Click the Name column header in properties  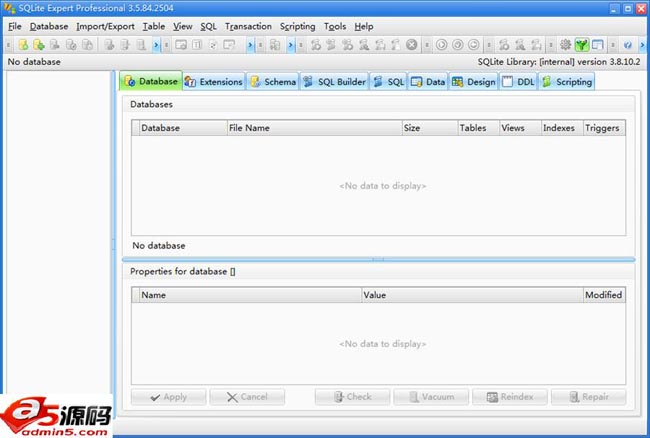pos(250,295)
